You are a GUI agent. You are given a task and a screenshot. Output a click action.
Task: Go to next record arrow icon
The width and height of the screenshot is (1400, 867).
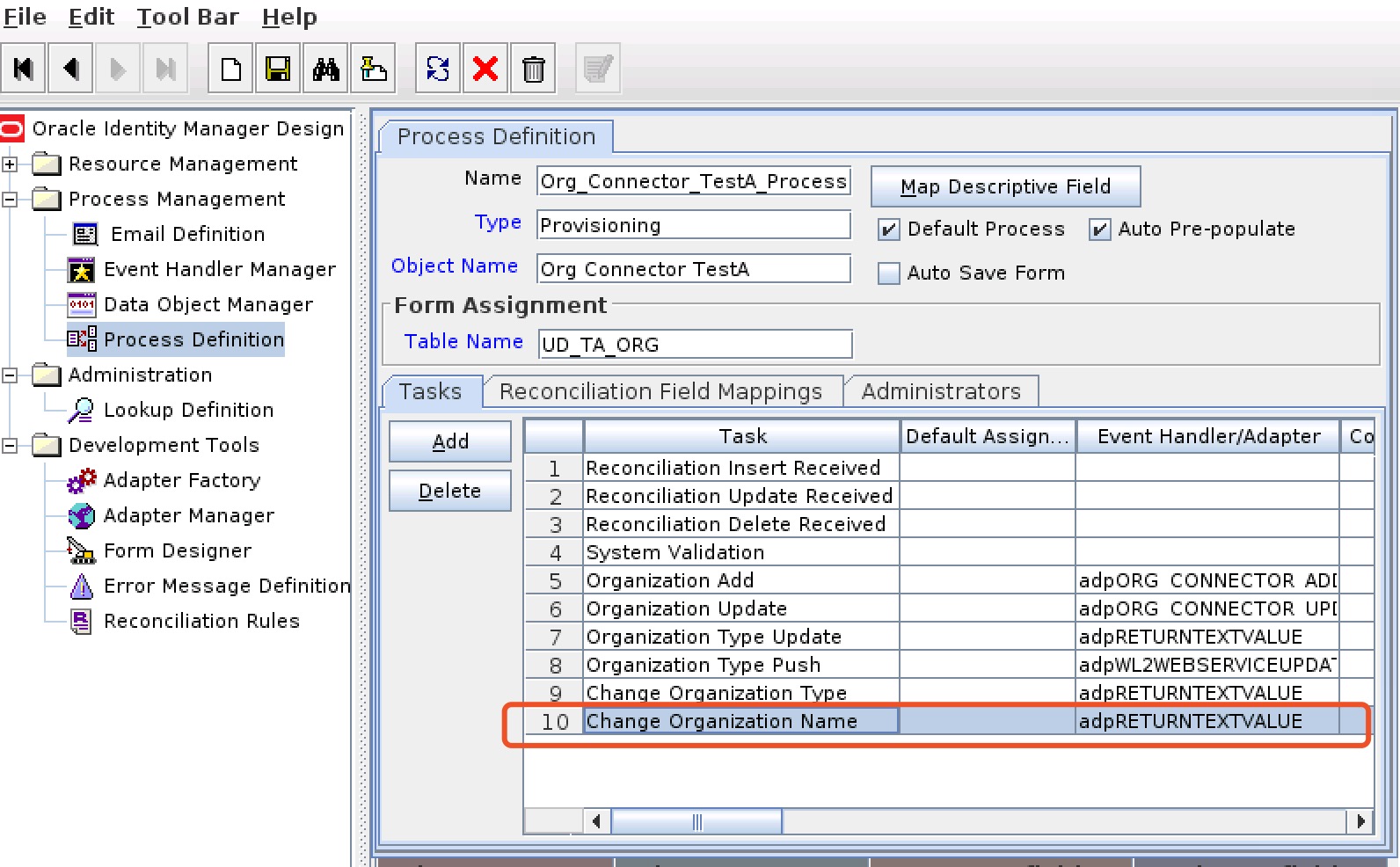pos(118,69)
